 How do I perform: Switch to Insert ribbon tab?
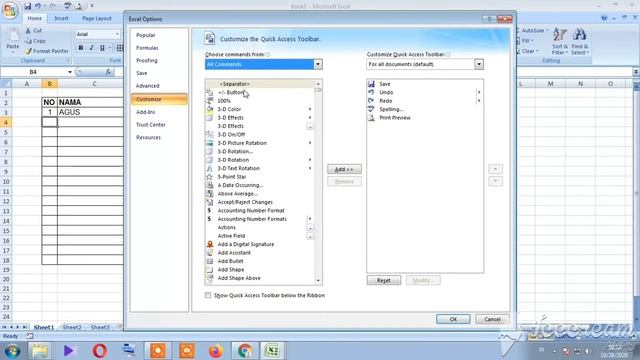61,18
